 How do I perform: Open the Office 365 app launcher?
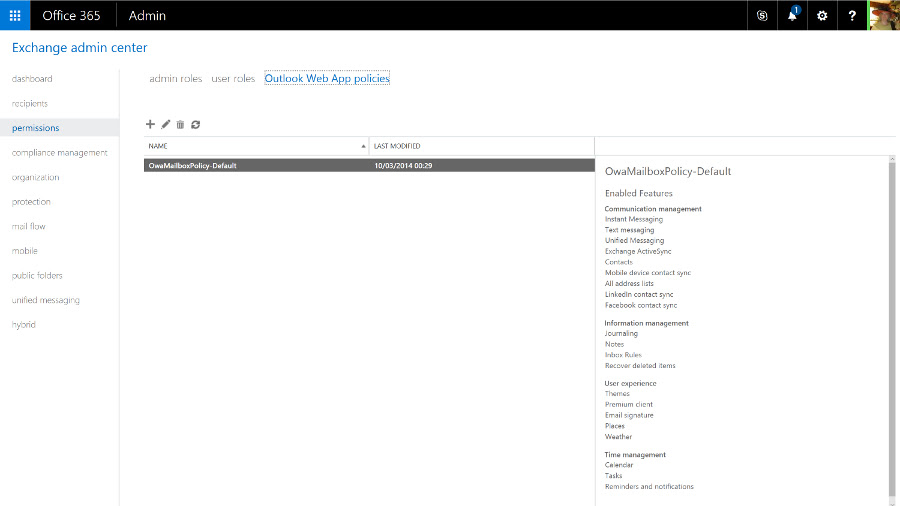point(15,15)
